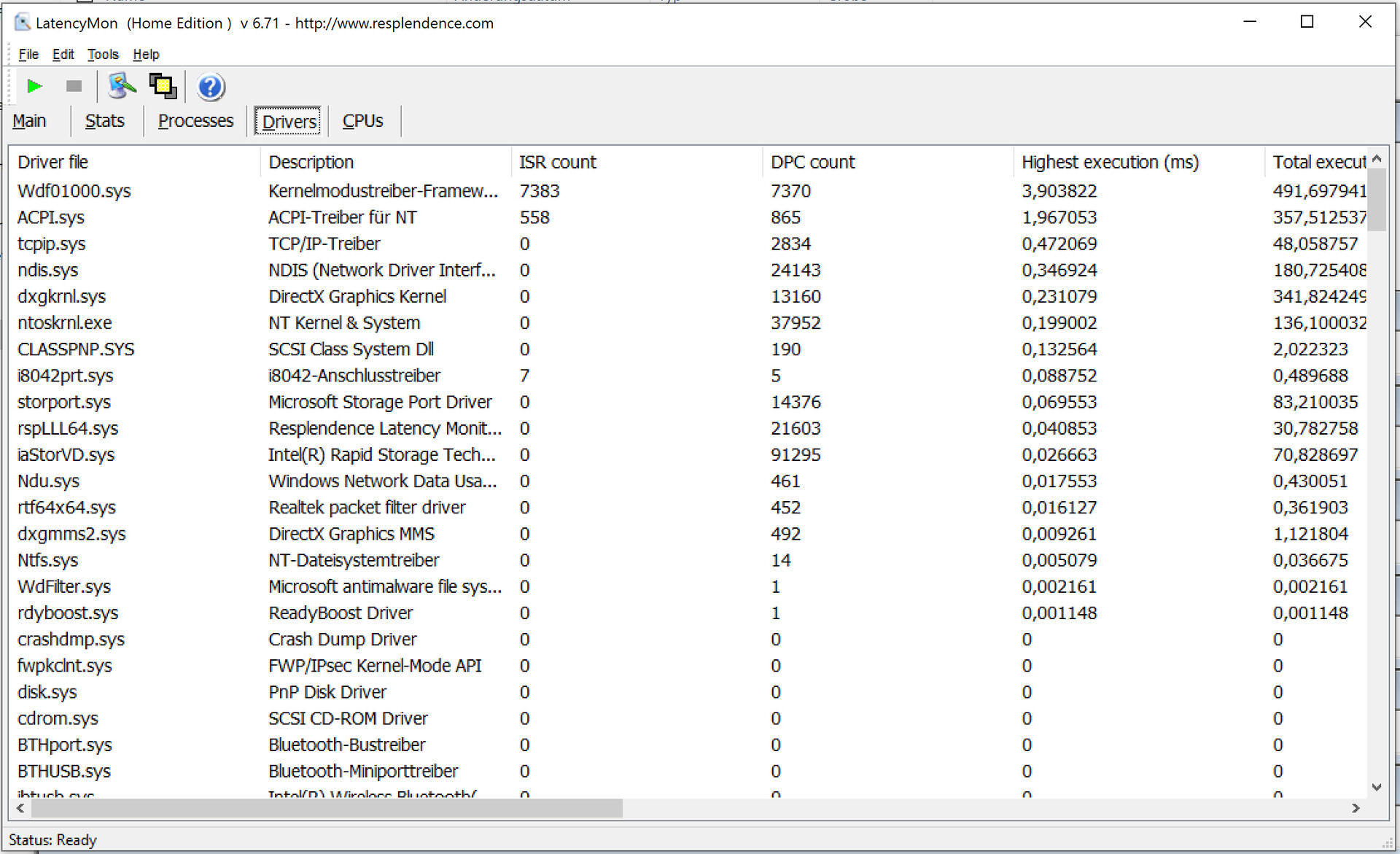Click the yellow overlapping windows toolbar icon
This screenshot has height=854, width=1400.
[163, 87]
